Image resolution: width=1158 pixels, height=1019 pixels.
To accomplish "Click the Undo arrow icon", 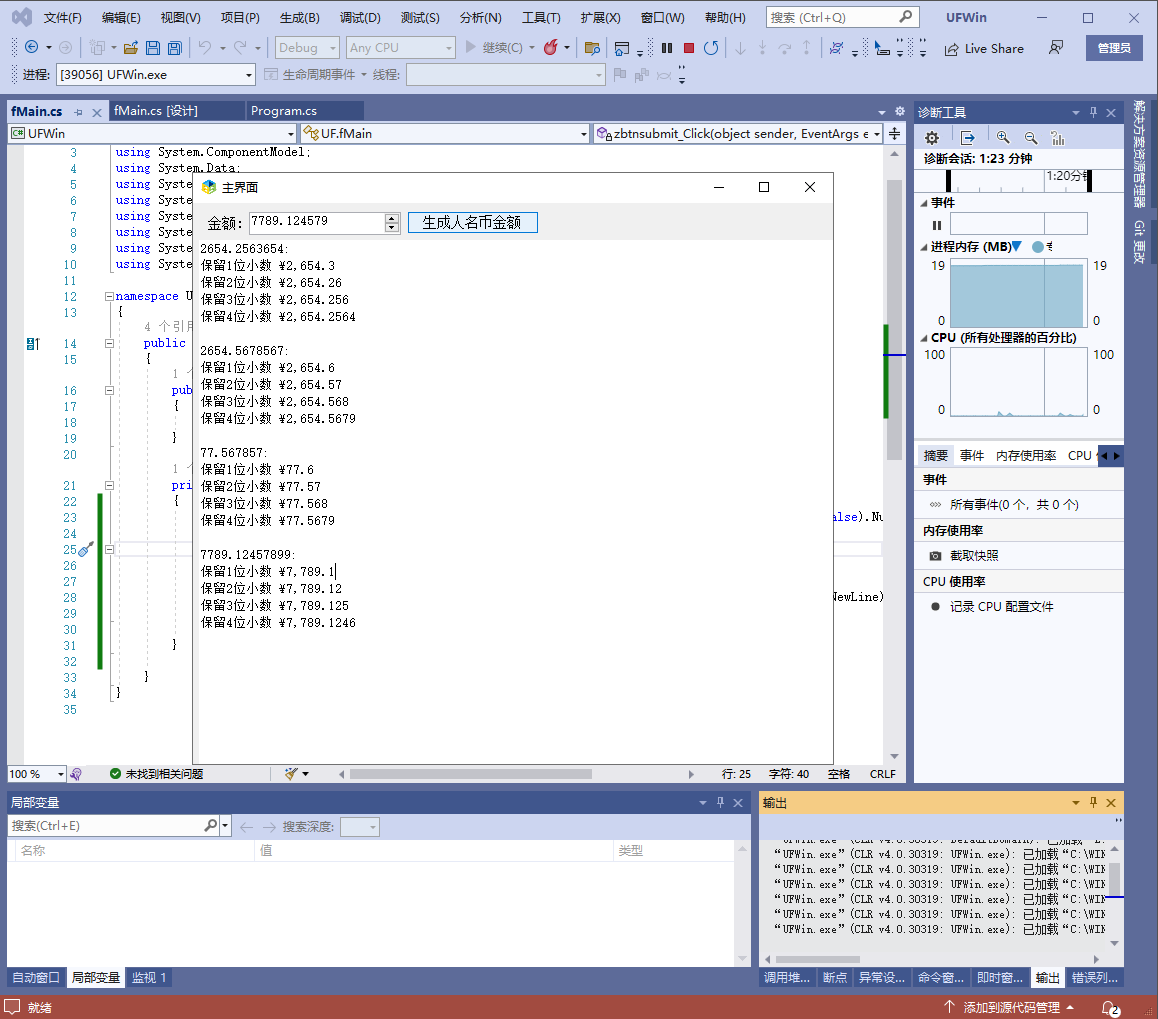I will [x=205, y=48].
